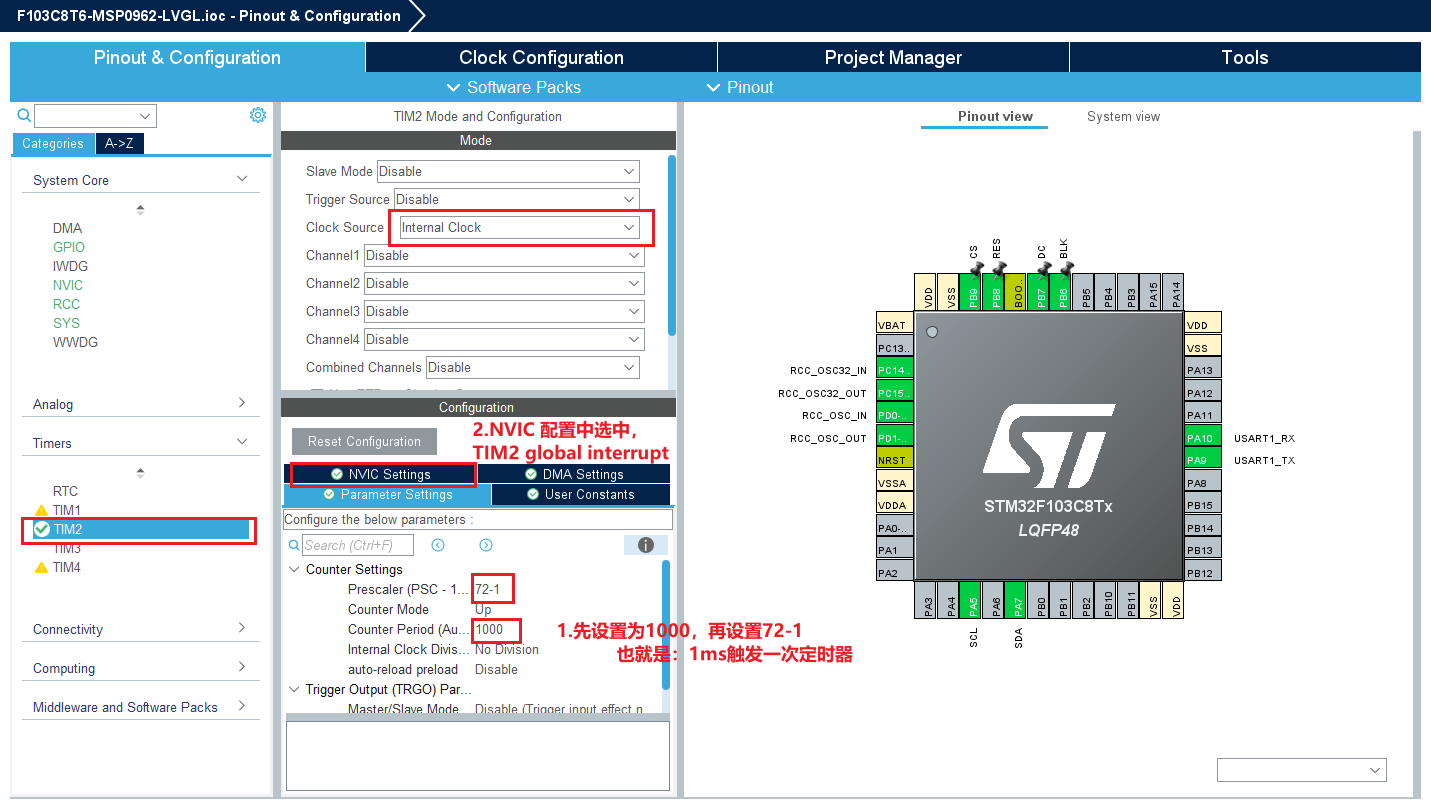
Task: Click the Reset Configuration button
Action: [364, 441]
